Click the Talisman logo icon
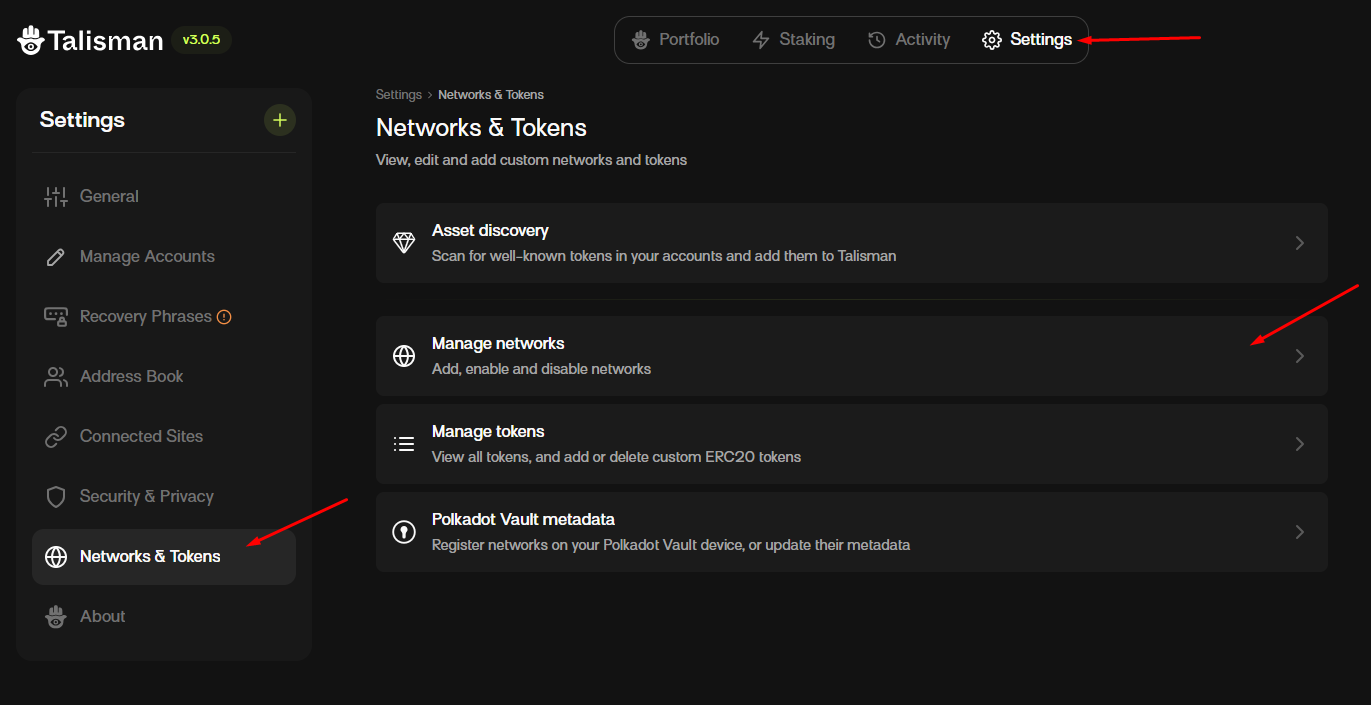 tap(31, 40)
